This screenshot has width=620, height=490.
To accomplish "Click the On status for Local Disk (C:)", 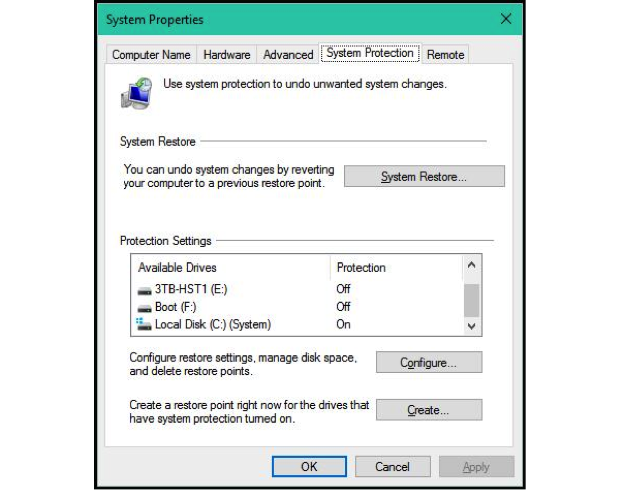I will pos(343,325).
